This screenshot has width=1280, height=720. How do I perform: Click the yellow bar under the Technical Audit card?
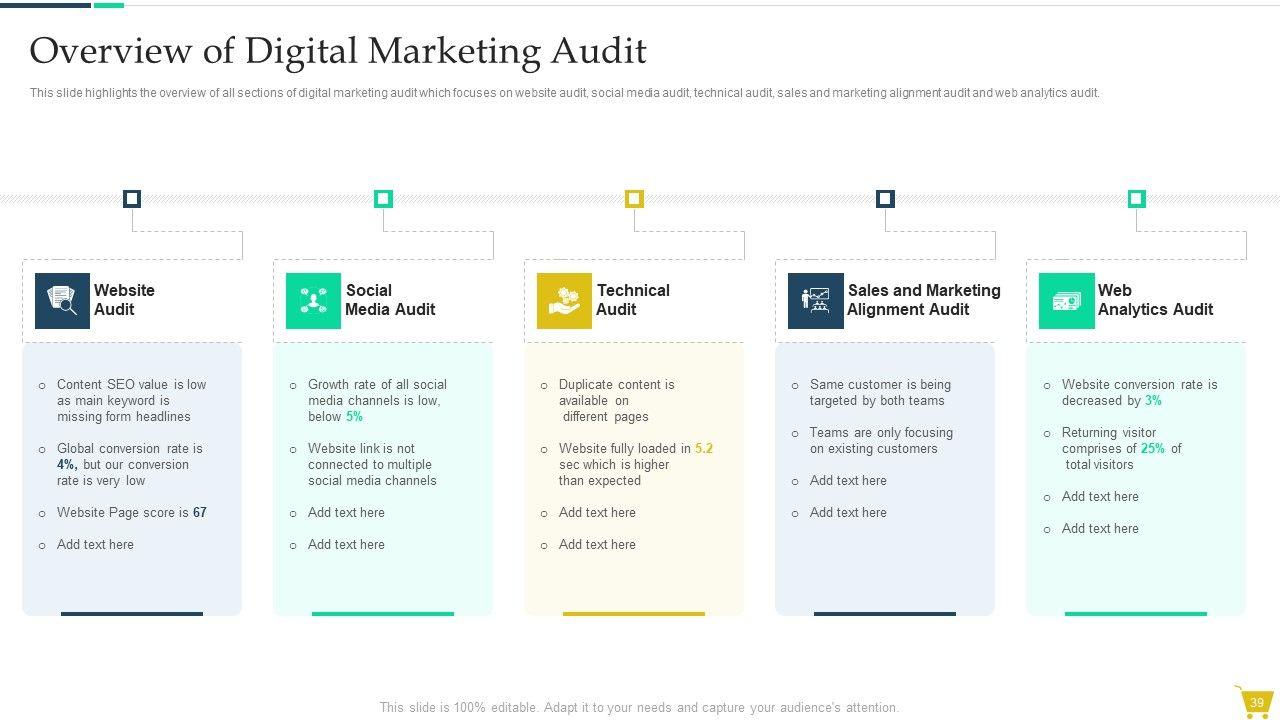(x=634, y=614)
